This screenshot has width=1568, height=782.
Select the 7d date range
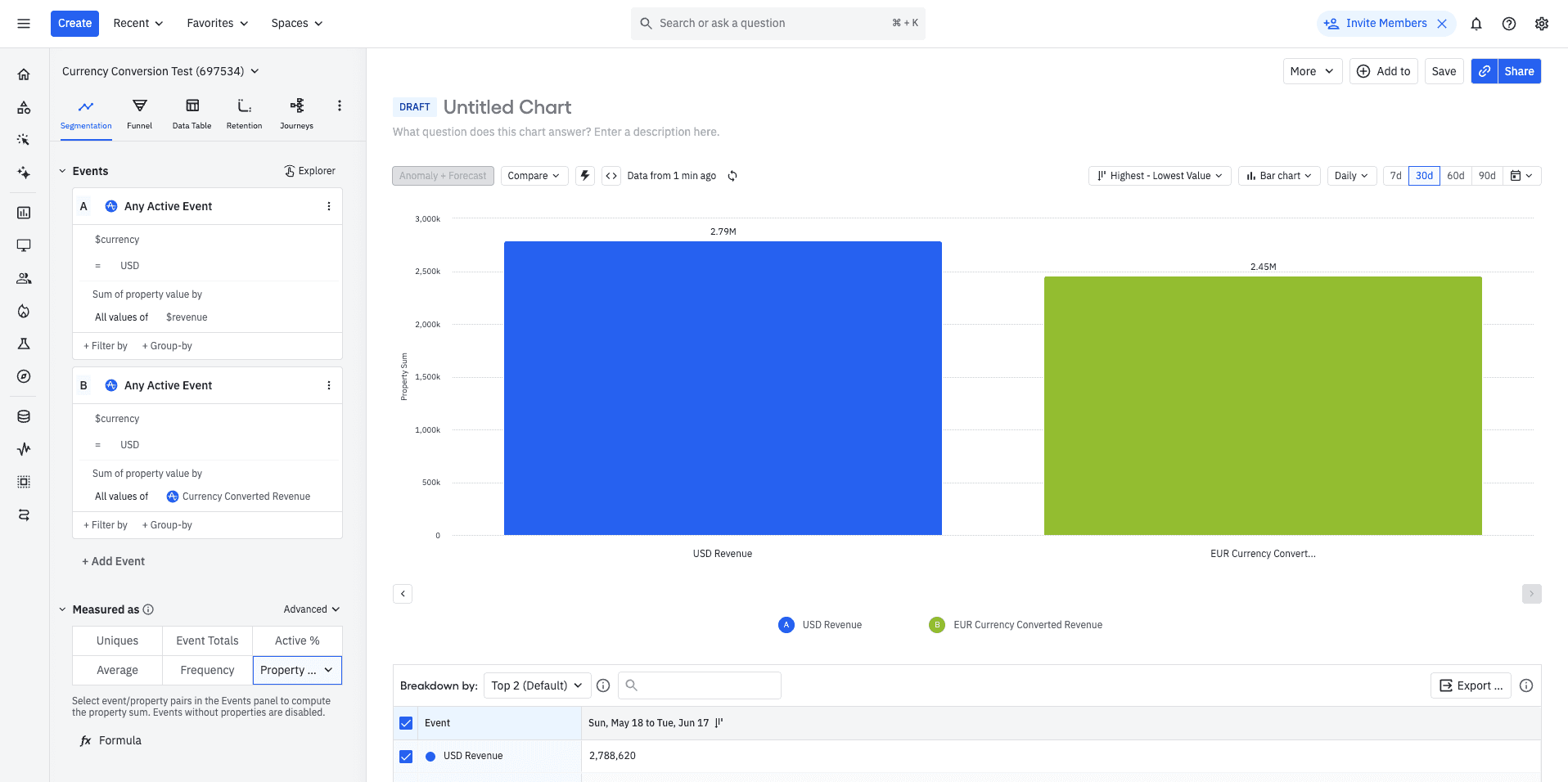coord(1395,176)
